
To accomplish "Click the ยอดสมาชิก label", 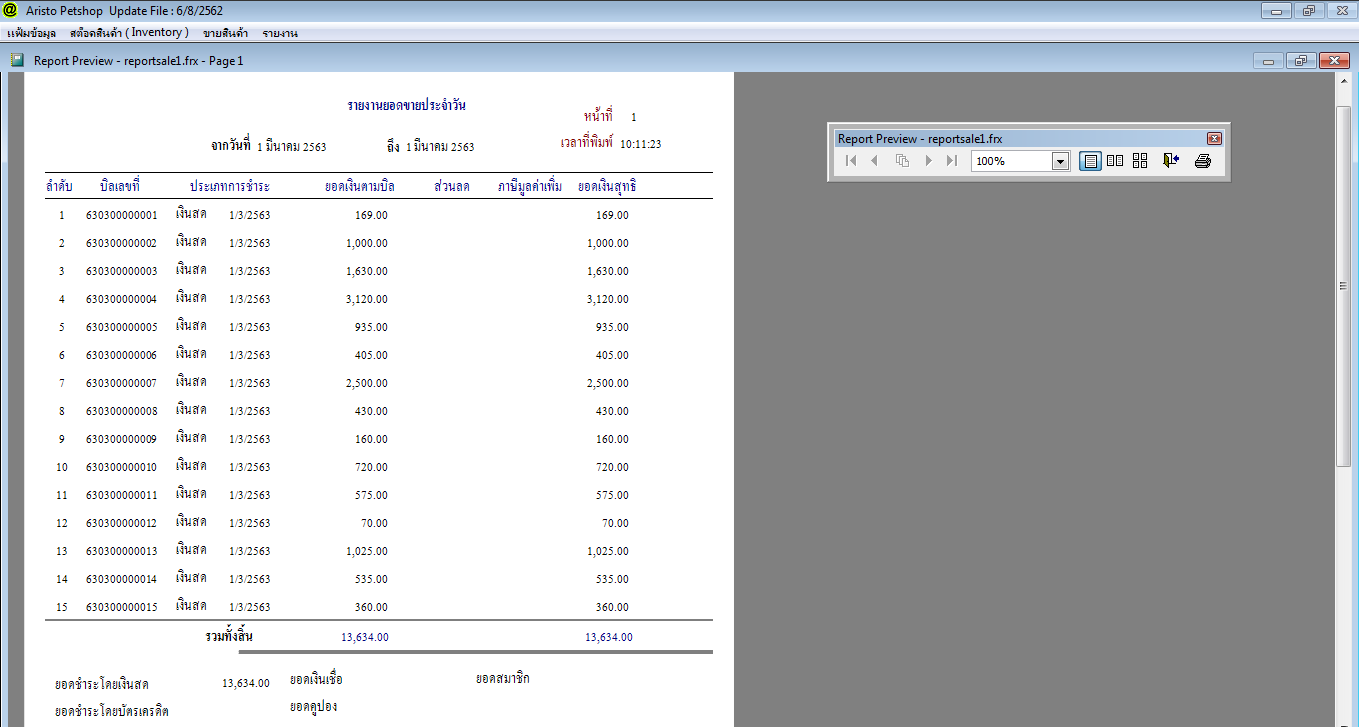I will click(503, 678).
